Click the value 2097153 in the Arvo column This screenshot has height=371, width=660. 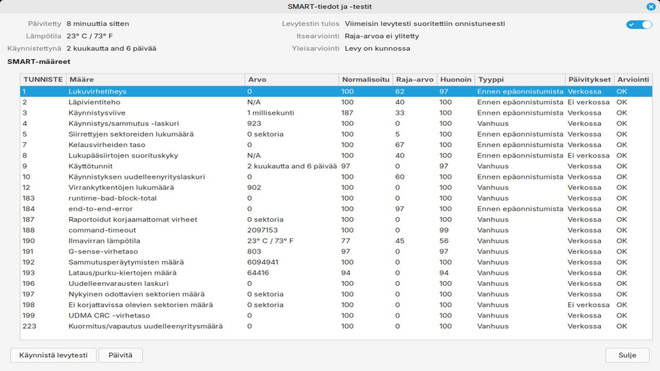click(x=262, y=230)
